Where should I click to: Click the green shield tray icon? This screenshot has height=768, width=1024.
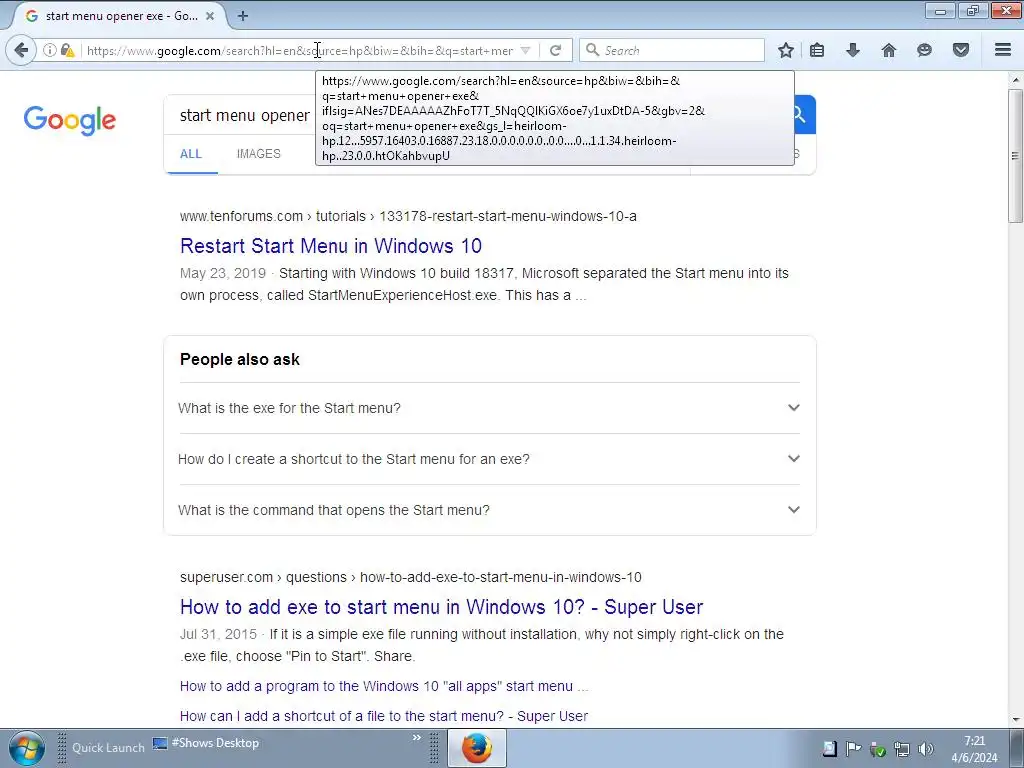(x=878, y=750)
